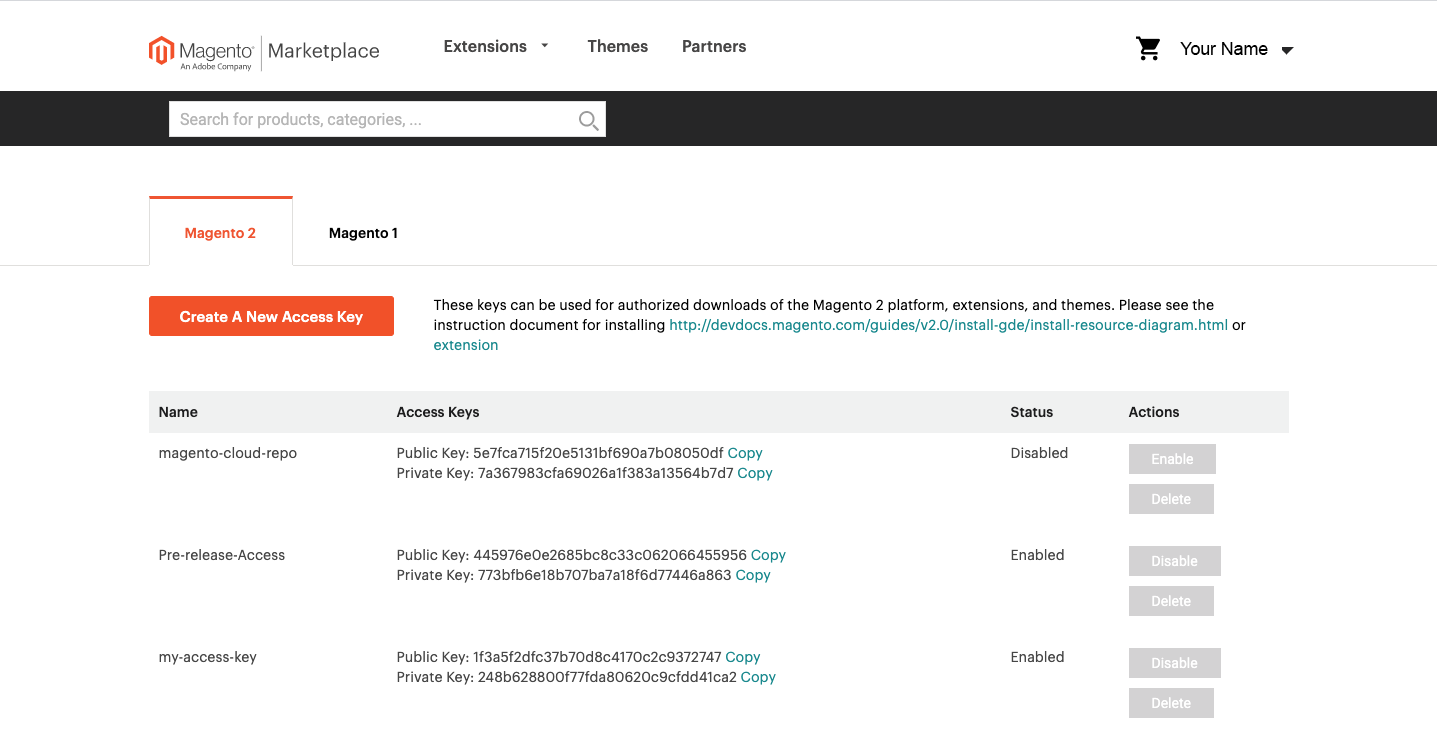Viewport: 1437px width, 734px height.
Task: Copy my-access-key private key
Action: pyautogui.click(x=758, y=677)
